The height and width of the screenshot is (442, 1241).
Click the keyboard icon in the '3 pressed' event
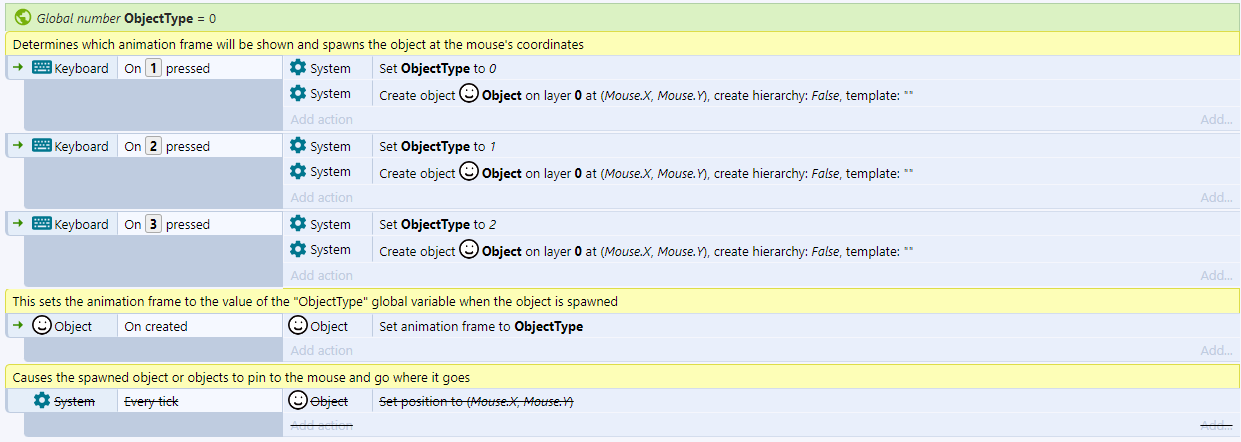click(x=42, y=224)
